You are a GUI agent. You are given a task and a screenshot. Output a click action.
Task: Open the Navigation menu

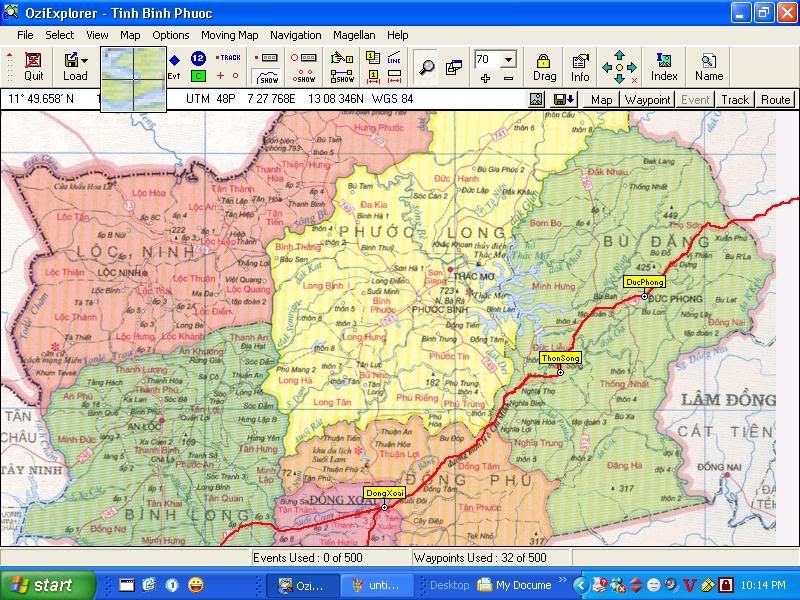click(x=296, y=35)
